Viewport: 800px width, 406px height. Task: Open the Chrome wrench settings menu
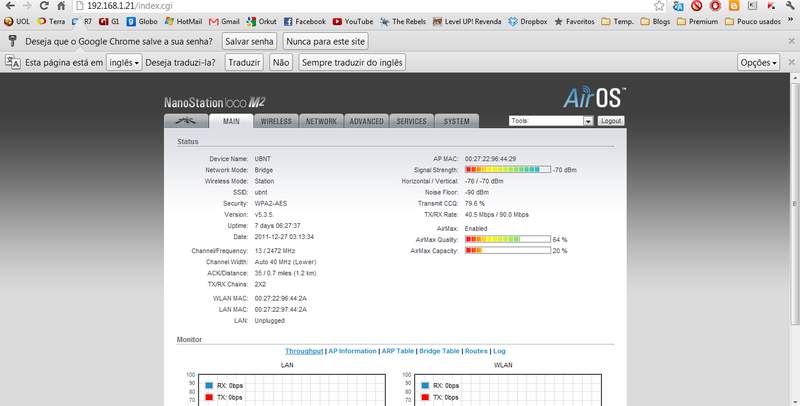790,6
